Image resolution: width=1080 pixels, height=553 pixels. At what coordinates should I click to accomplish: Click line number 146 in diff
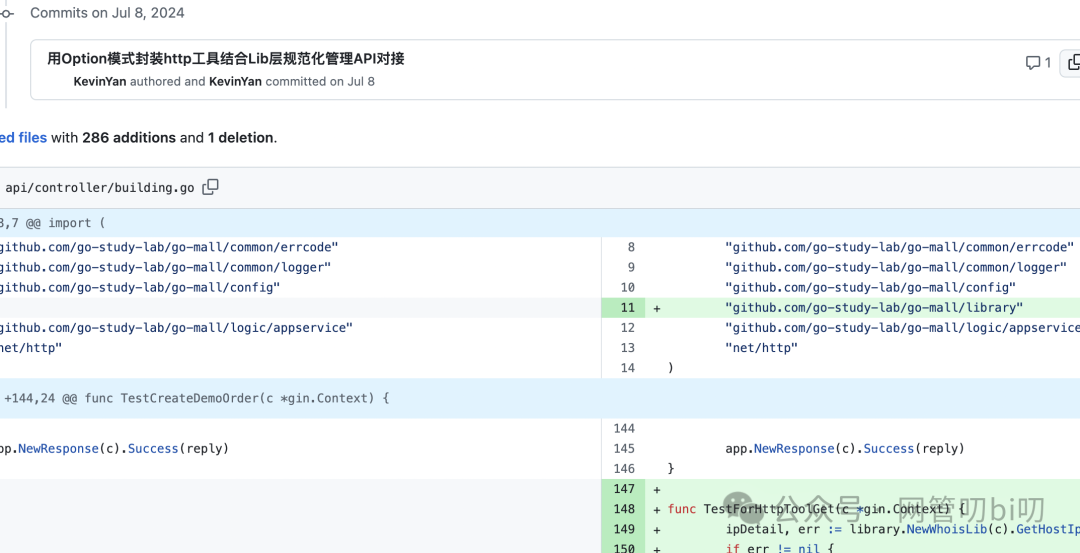(x=624, y=468)
